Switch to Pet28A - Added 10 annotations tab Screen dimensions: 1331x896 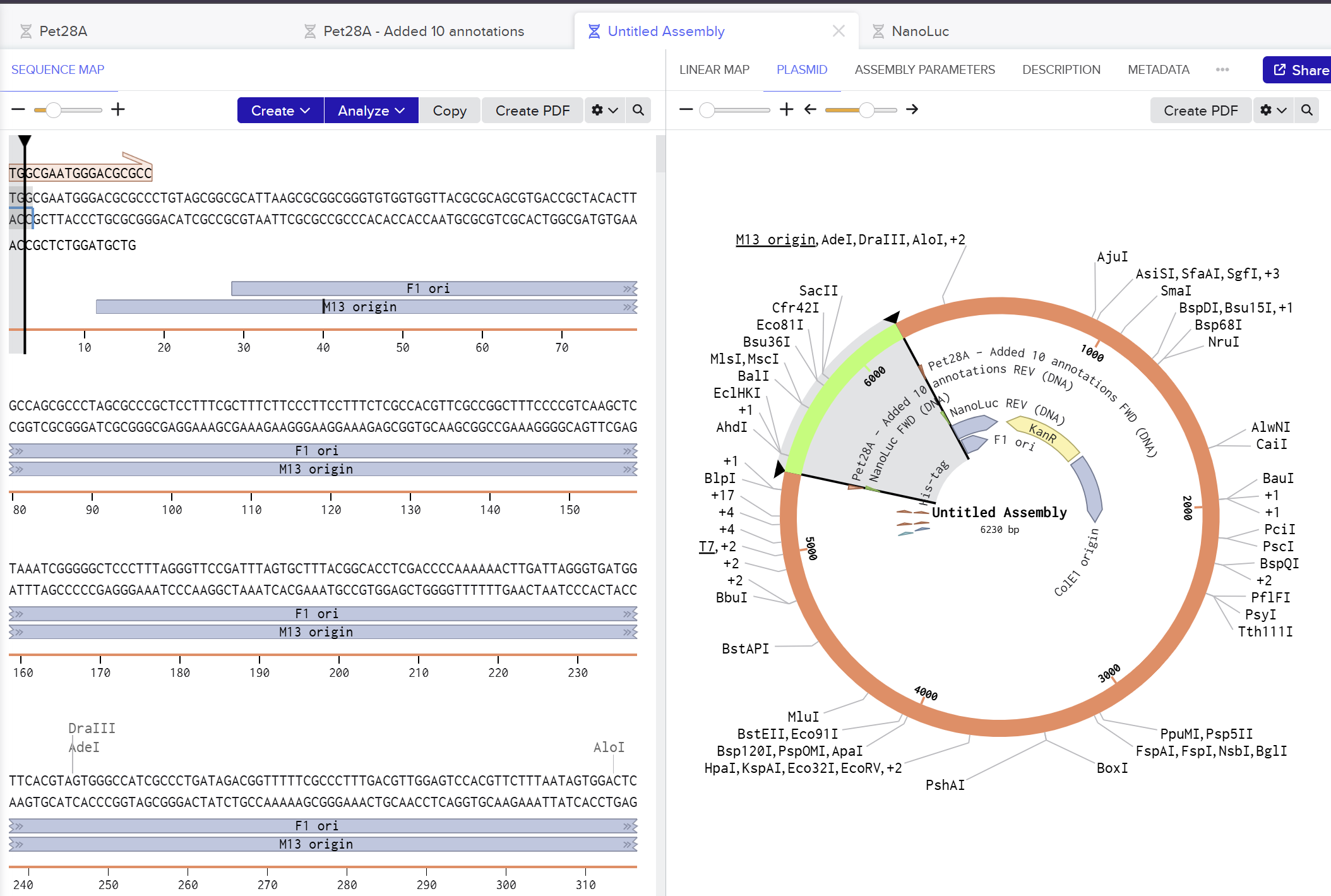(x=414, y=31)
